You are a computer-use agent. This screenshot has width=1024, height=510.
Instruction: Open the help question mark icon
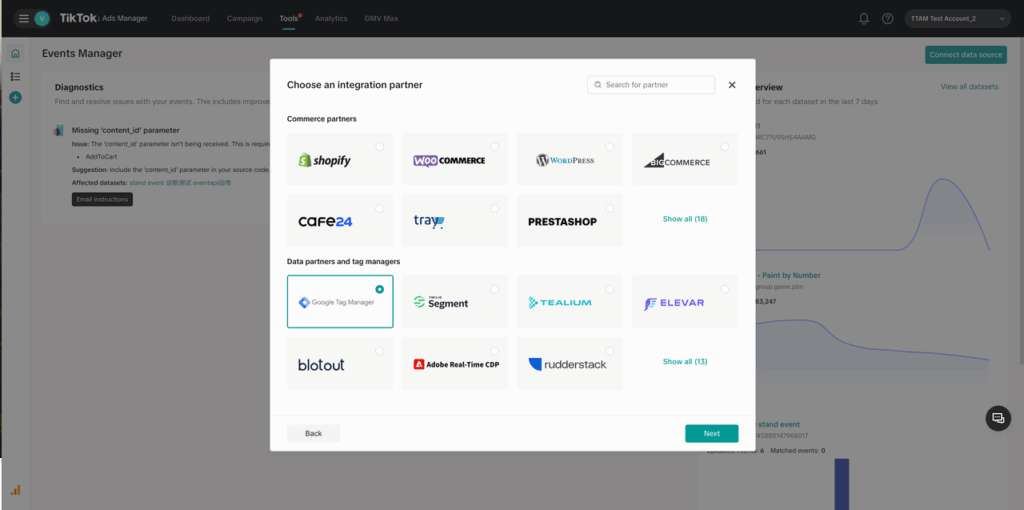(x=888, y=18)
